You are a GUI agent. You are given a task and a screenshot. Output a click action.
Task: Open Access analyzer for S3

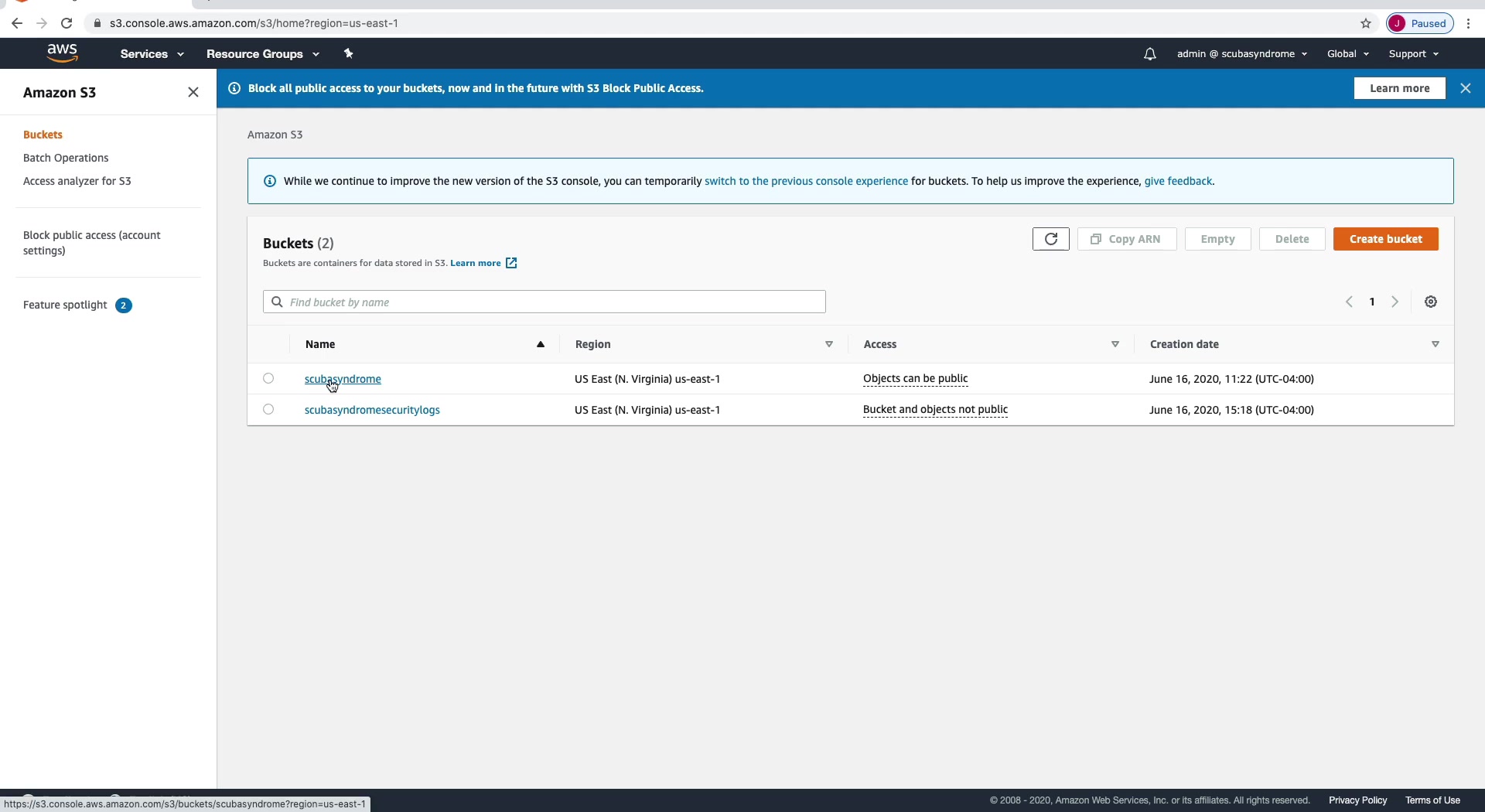point(77,181)
